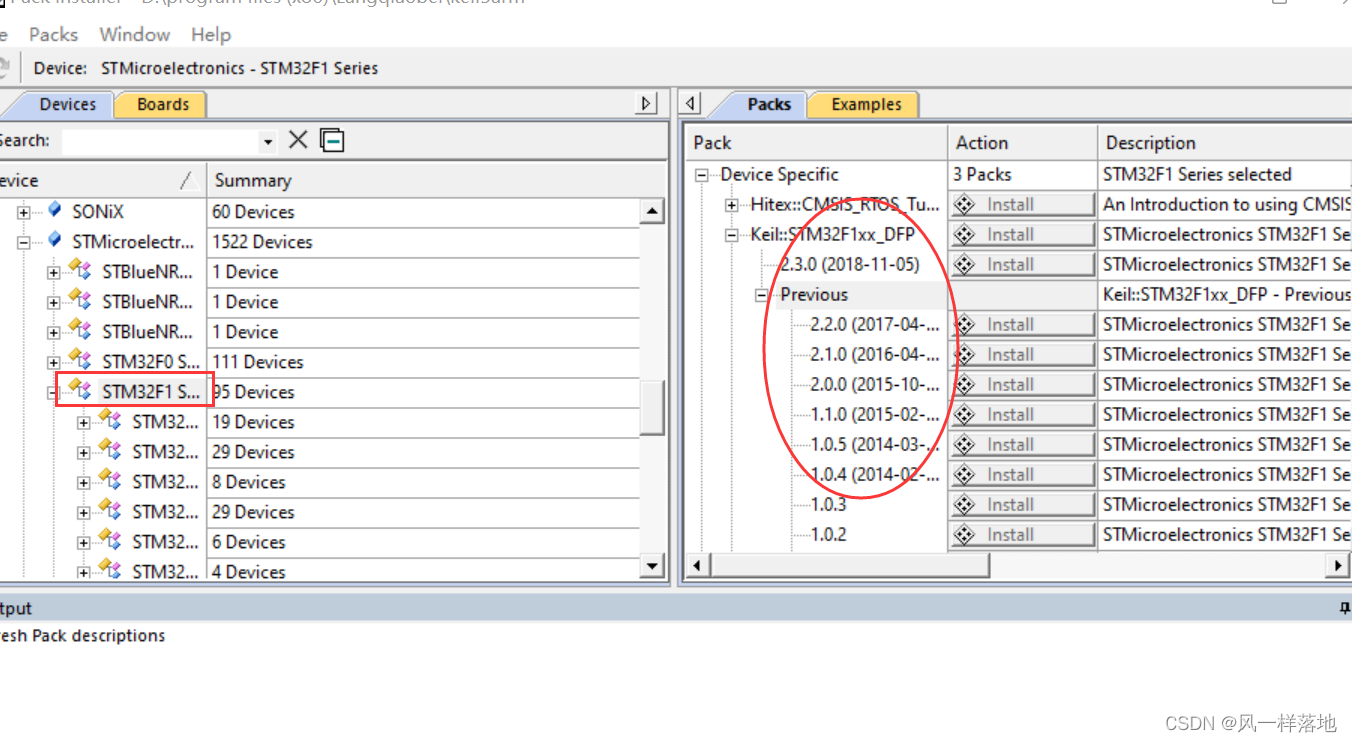This screenshot has width=1352, height=742.
Task: Click the '1522 Devices' summary cell
Action: pyautogui.click(x=262, y=242)
